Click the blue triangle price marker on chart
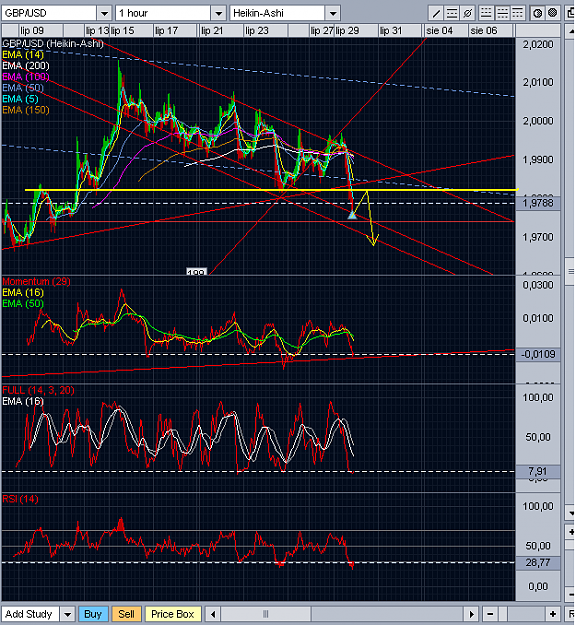The width and height of the screenshot is (576, 625). coord(352,215)
